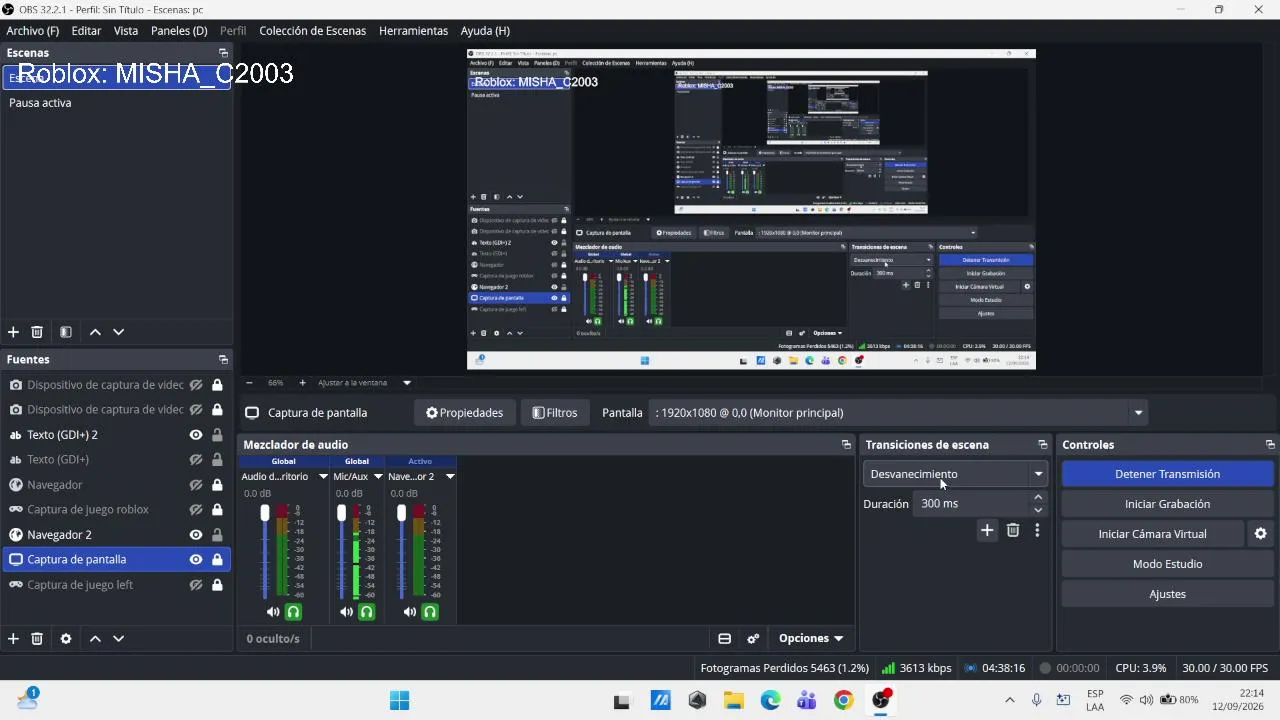Open the Opciones dropdown in mixer
This screenshot has width=1280, height=720.
pyautogui.click(x=811, y=639)
